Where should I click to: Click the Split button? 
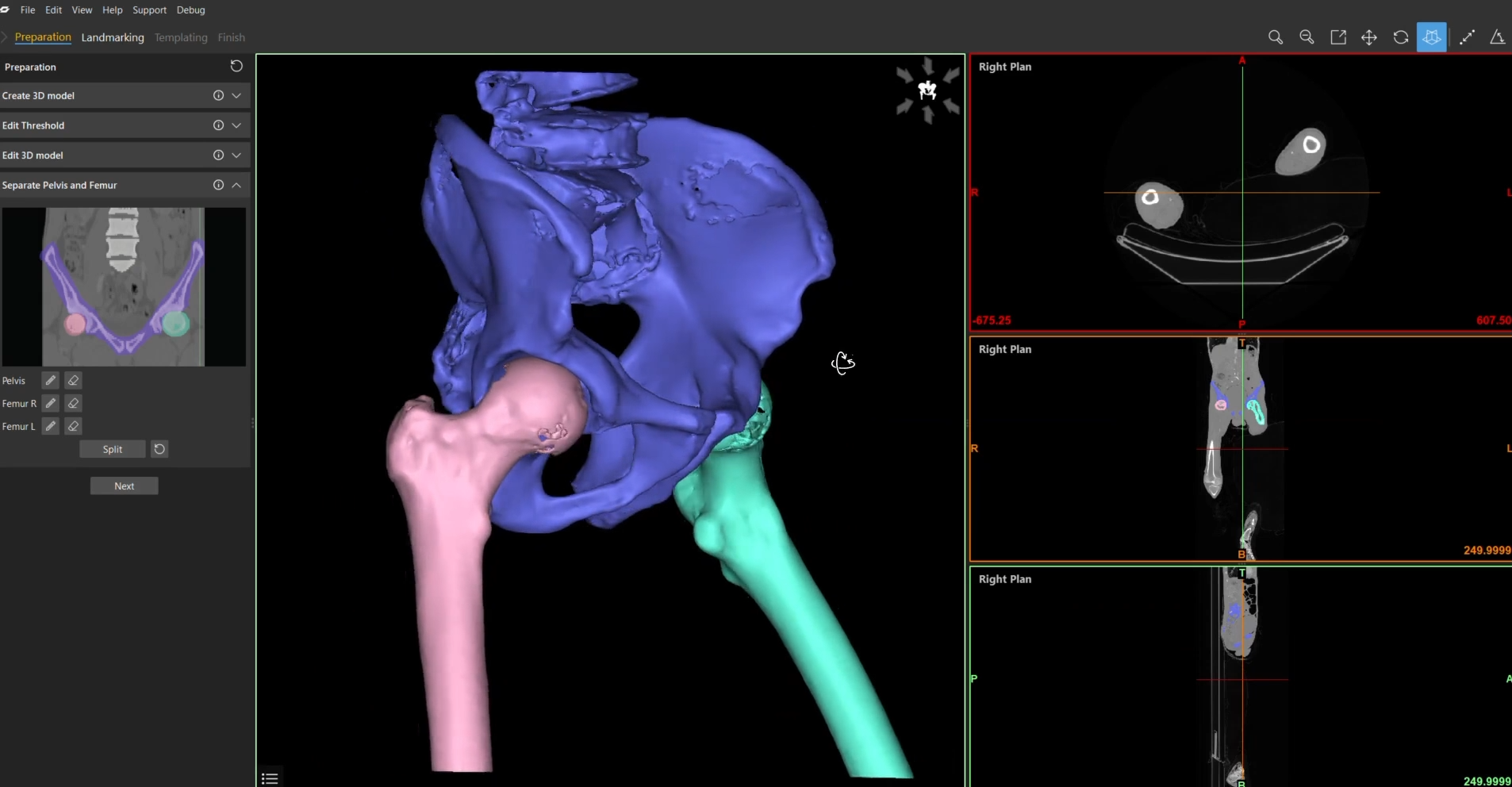coord(113,449)
